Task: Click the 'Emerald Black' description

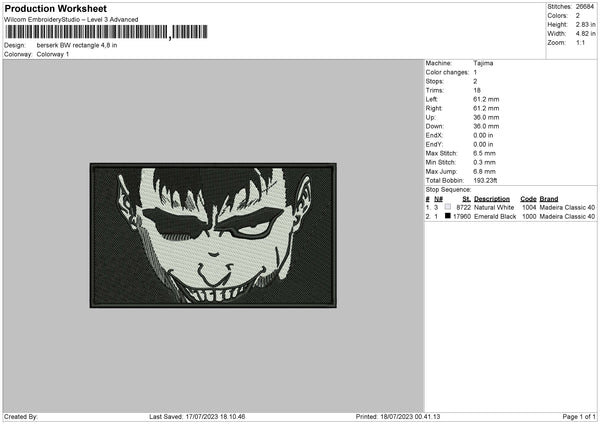Action: (x=495, y=217)
